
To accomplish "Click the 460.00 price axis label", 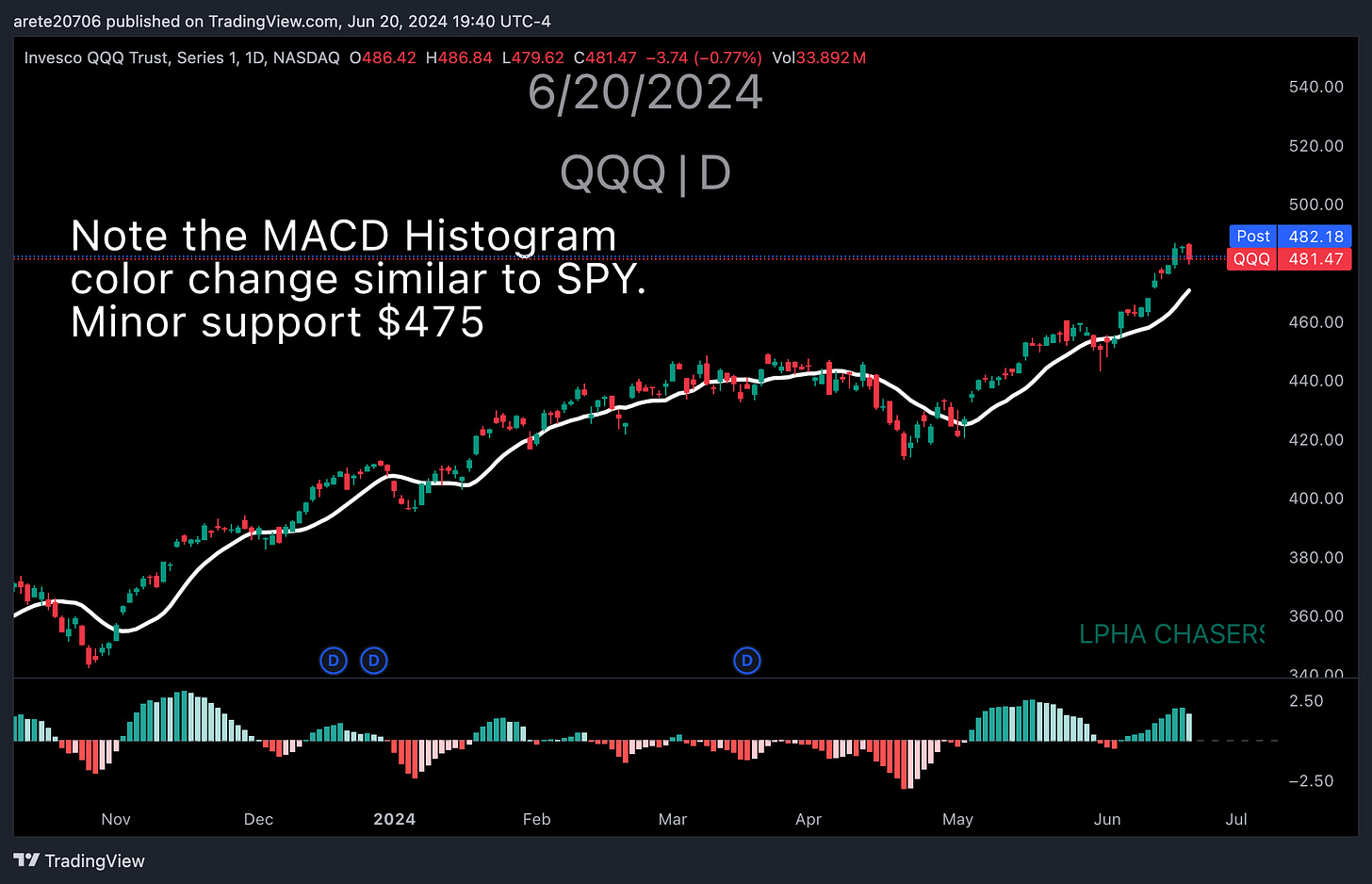I will [1316, 322].
